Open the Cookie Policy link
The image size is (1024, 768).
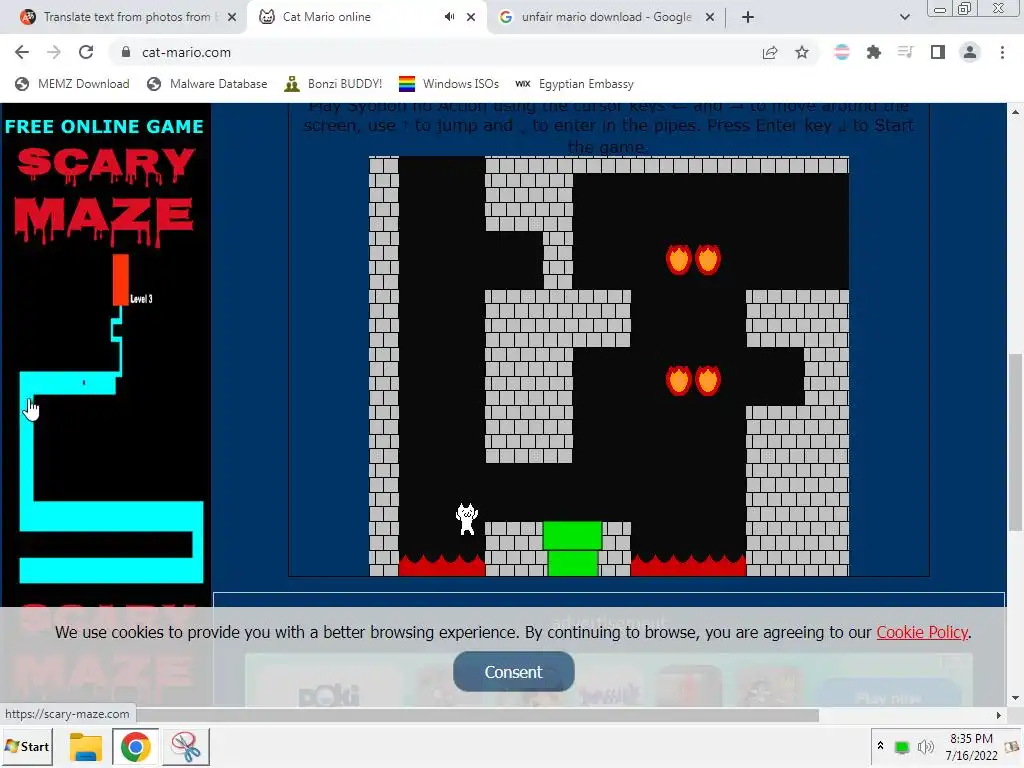point(922,632)
